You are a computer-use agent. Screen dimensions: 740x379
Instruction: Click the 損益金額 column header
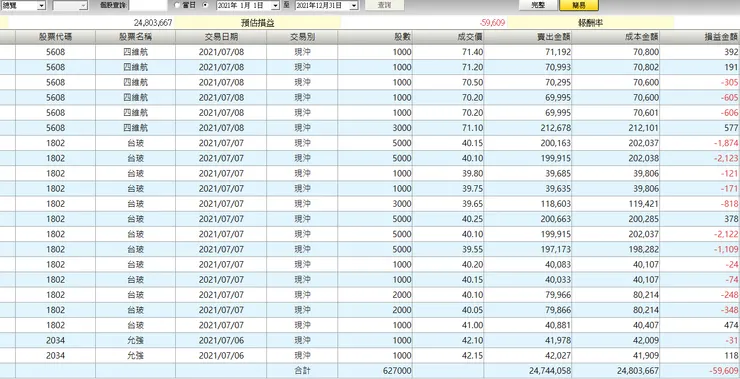pos(700,37)
